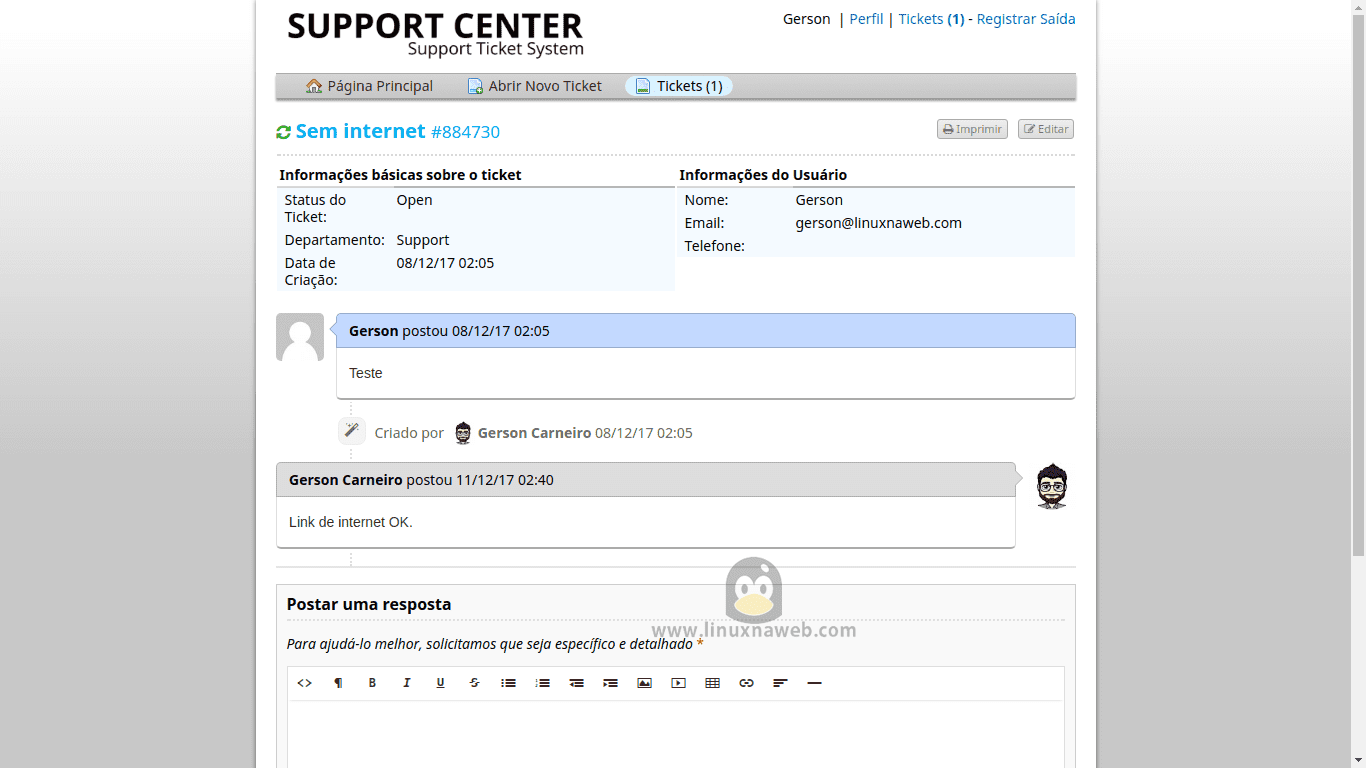Open the table insert dropdown

(x=712, y=683)
